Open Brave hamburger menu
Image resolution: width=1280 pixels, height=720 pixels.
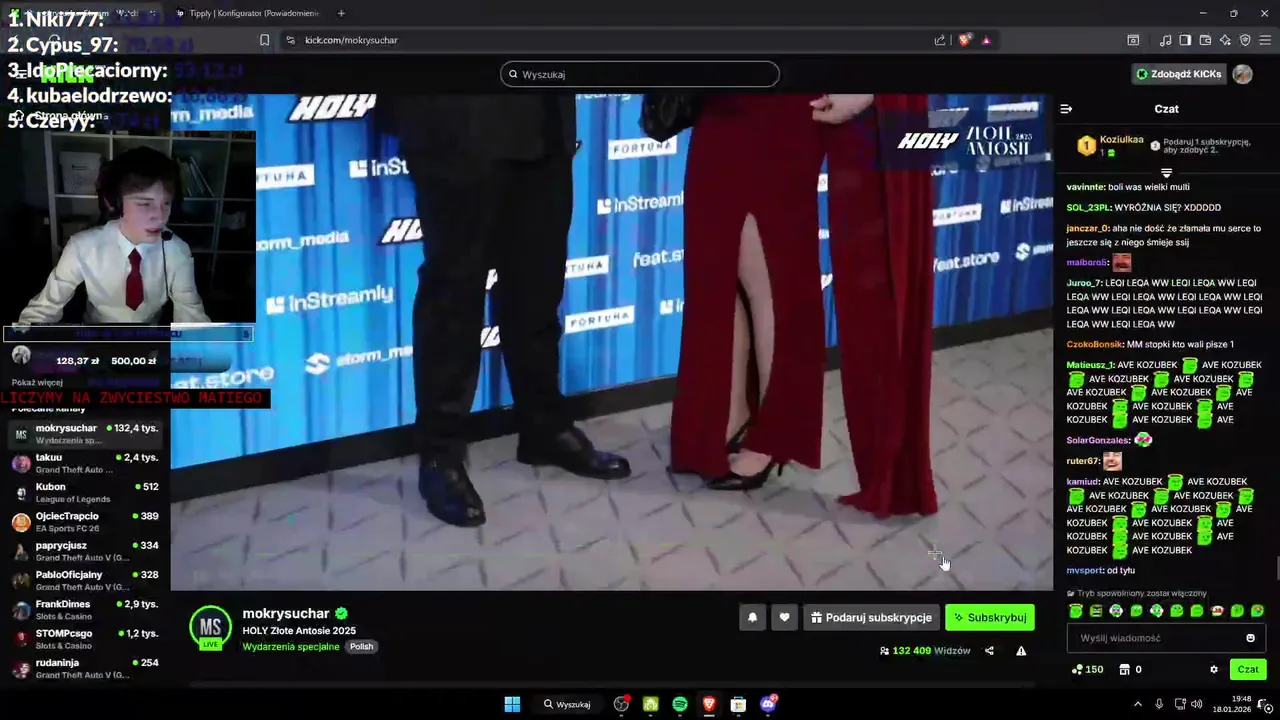tap(1265, 40)
